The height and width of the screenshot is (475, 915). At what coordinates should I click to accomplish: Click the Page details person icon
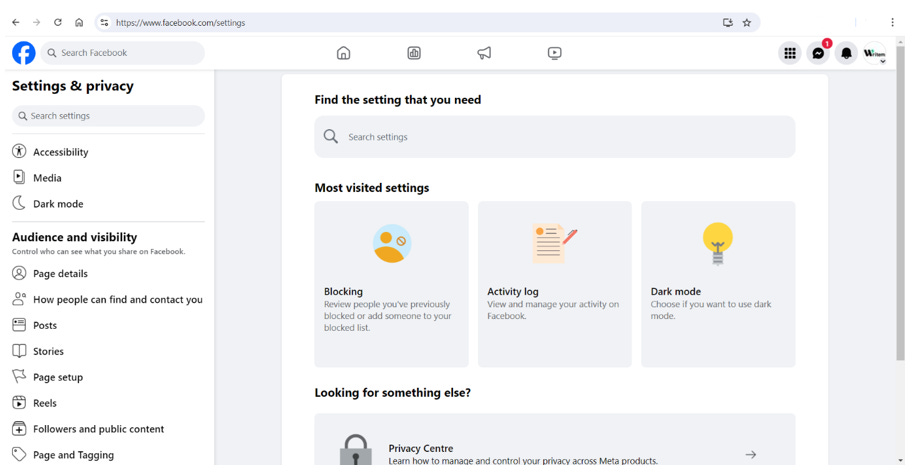tap(19, 273)
